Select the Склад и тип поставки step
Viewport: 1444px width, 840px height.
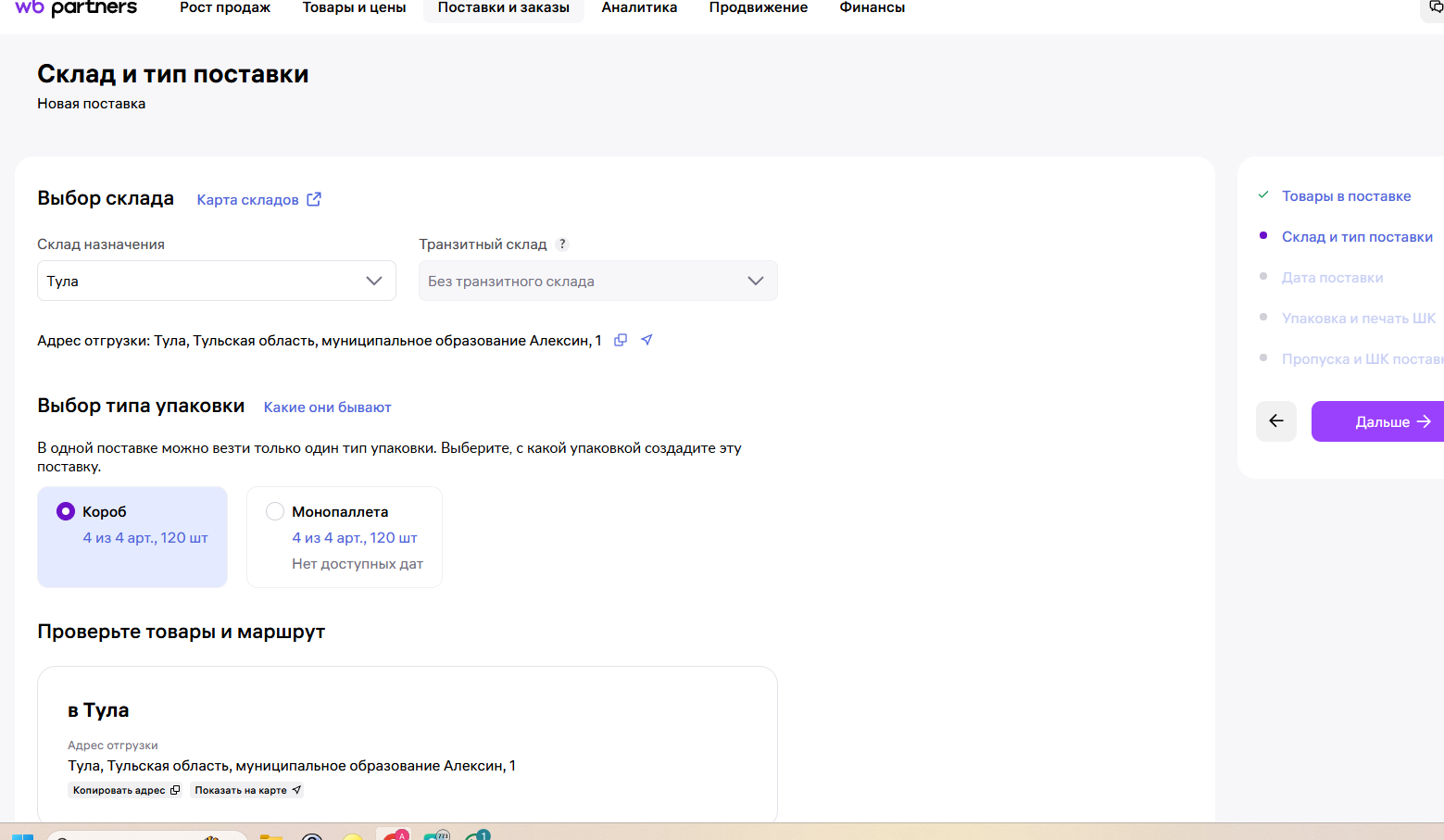1357,237
